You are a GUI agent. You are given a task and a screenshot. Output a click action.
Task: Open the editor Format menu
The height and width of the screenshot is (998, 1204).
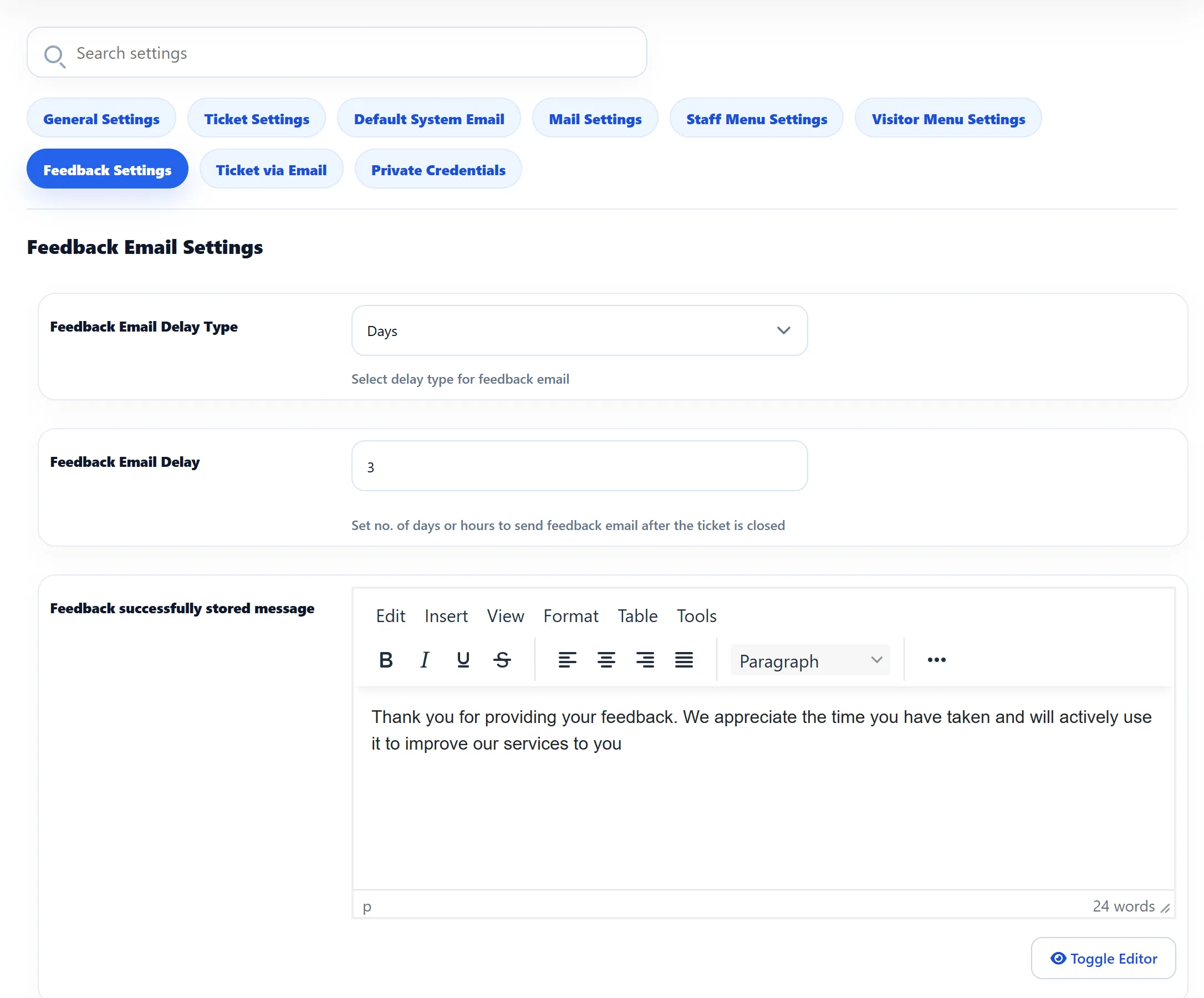coord(570,615)
